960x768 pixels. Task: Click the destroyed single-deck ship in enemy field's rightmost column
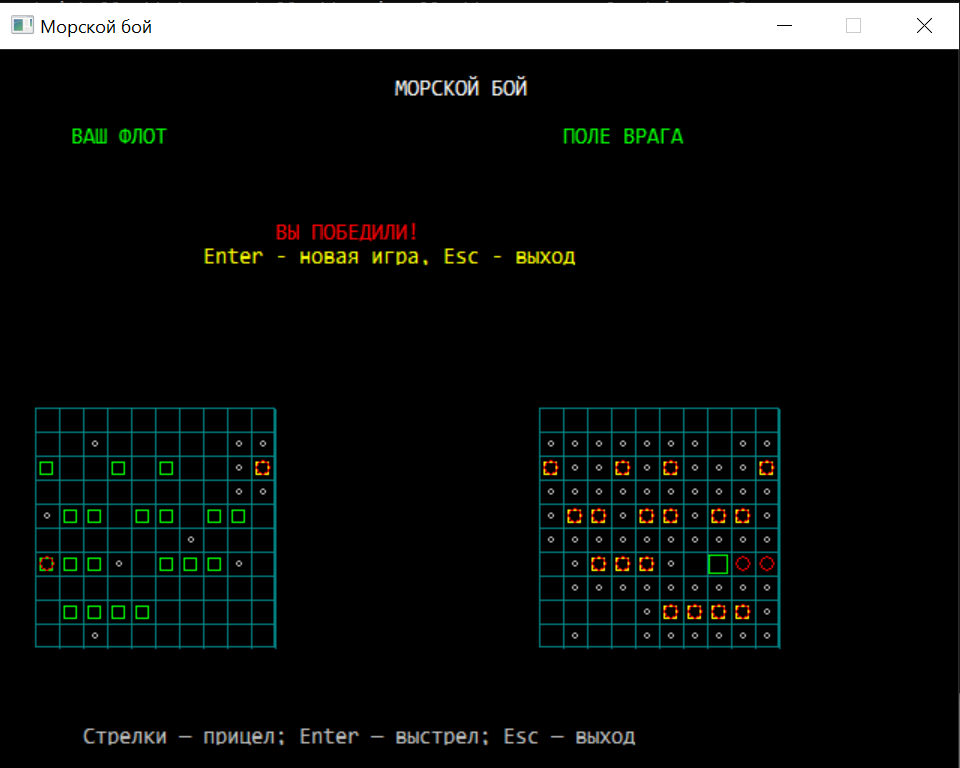[767, 469]
